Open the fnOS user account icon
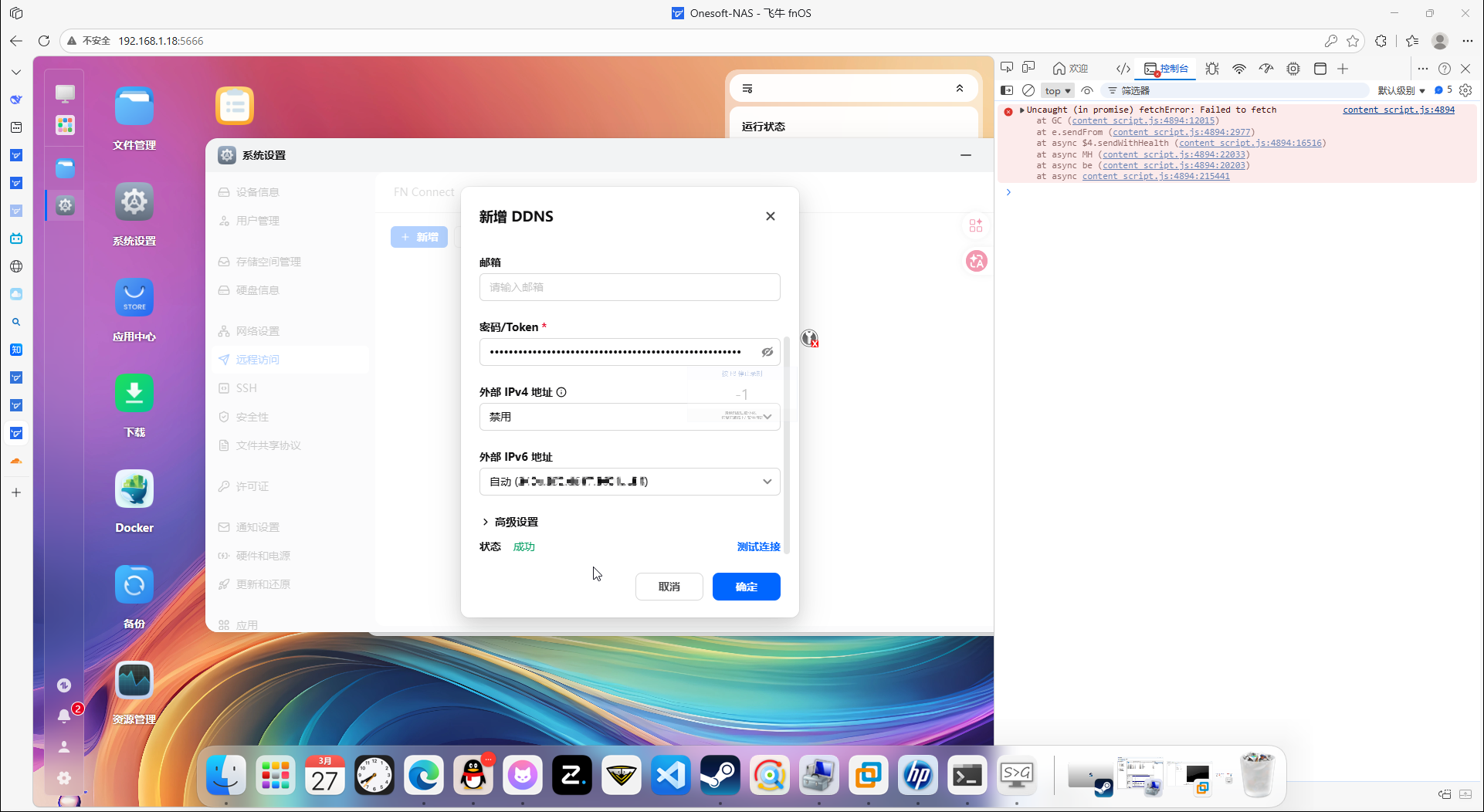 point(65,747)
